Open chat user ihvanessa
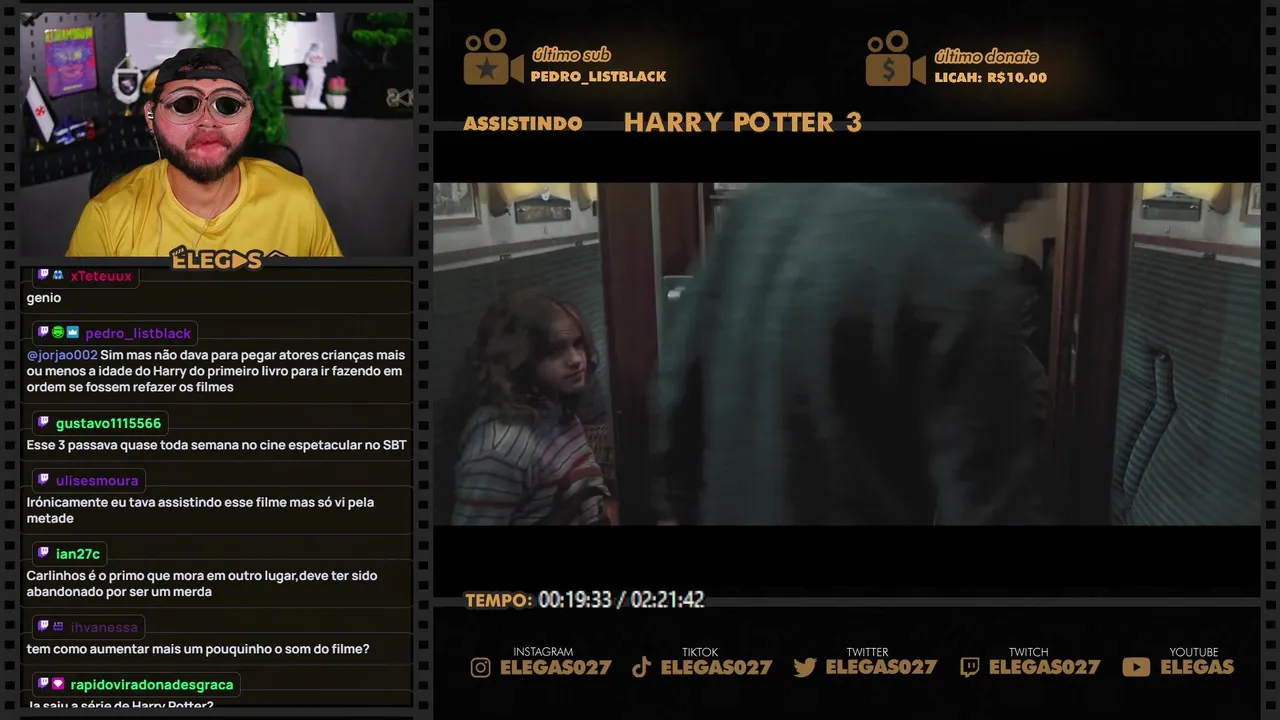 [x=104, y=628]
